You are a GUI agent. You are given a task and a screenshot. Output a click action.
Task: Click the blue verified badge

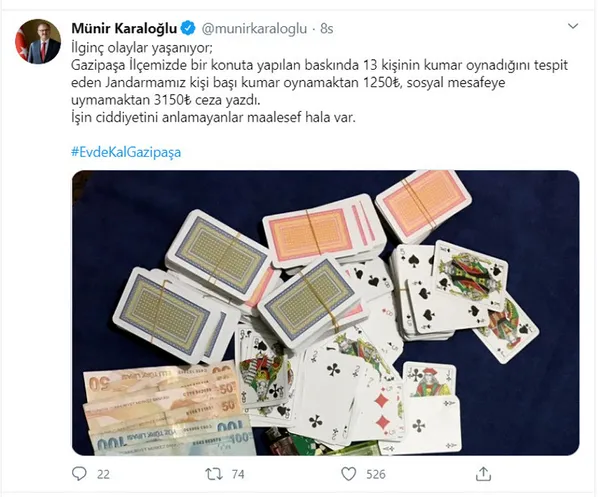[x=188, y=28]
